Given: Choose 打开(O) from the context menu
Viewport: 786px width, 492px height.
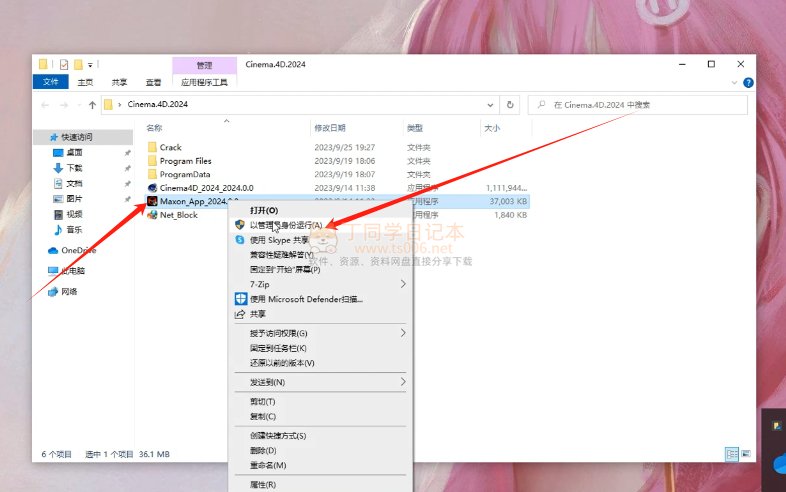Looking at the screenshot, I should 264,210.
